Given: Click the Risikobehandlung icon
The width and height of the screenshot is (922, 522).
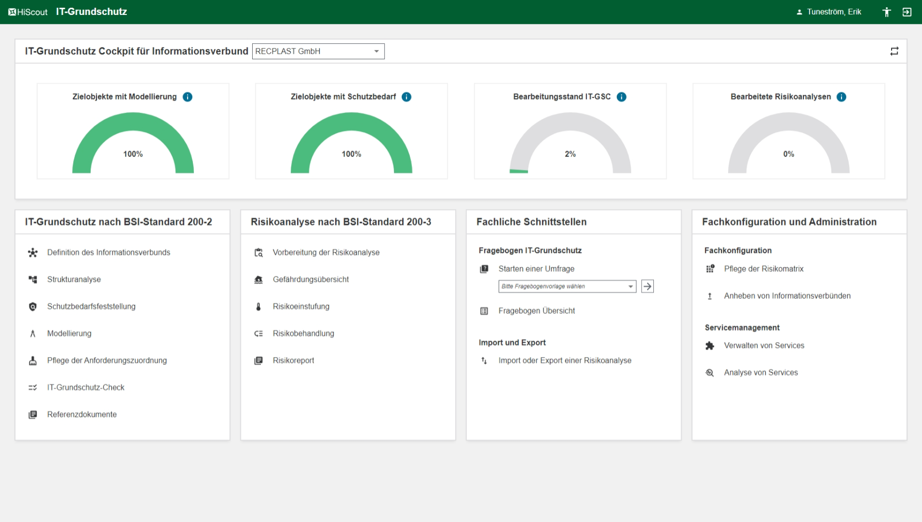Looking at the screenshot, I should point(259,334).
